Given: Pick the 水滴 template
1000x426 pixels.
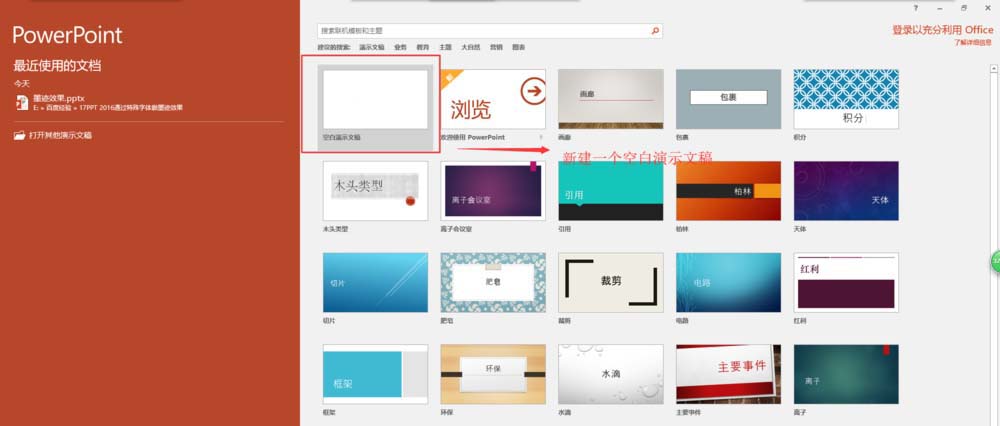Looking at the screenshot, I should [x=610, y=374].
